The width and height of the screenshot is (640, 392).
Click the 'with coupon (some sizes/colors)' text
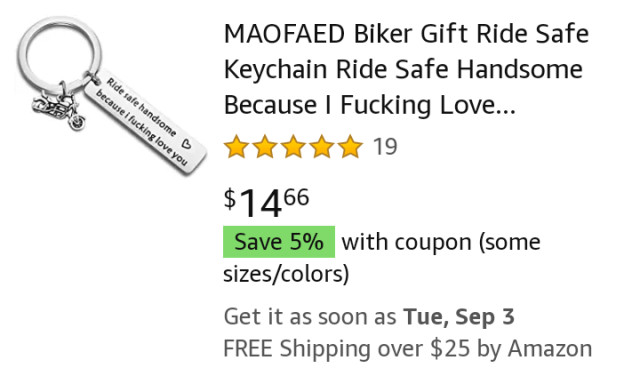click(x=382, y=258)
